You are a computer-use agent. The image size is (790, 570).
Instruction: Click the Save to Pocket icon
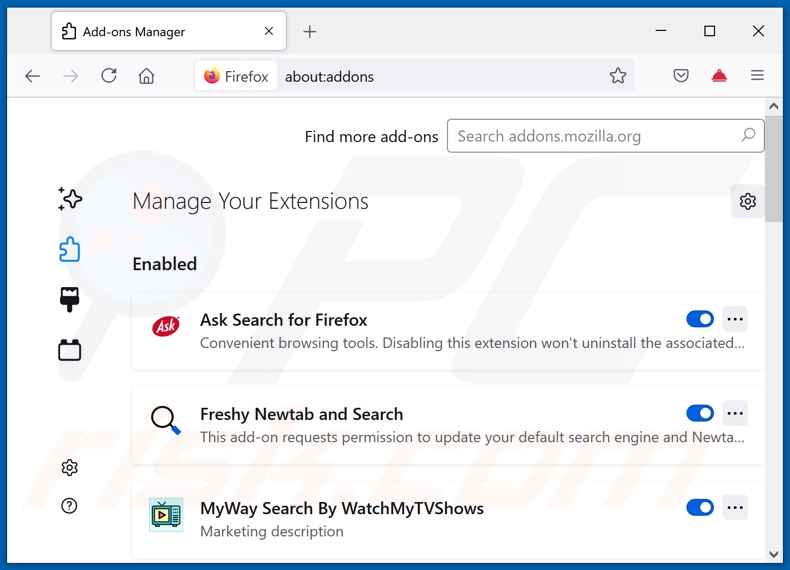coord(681,76)
